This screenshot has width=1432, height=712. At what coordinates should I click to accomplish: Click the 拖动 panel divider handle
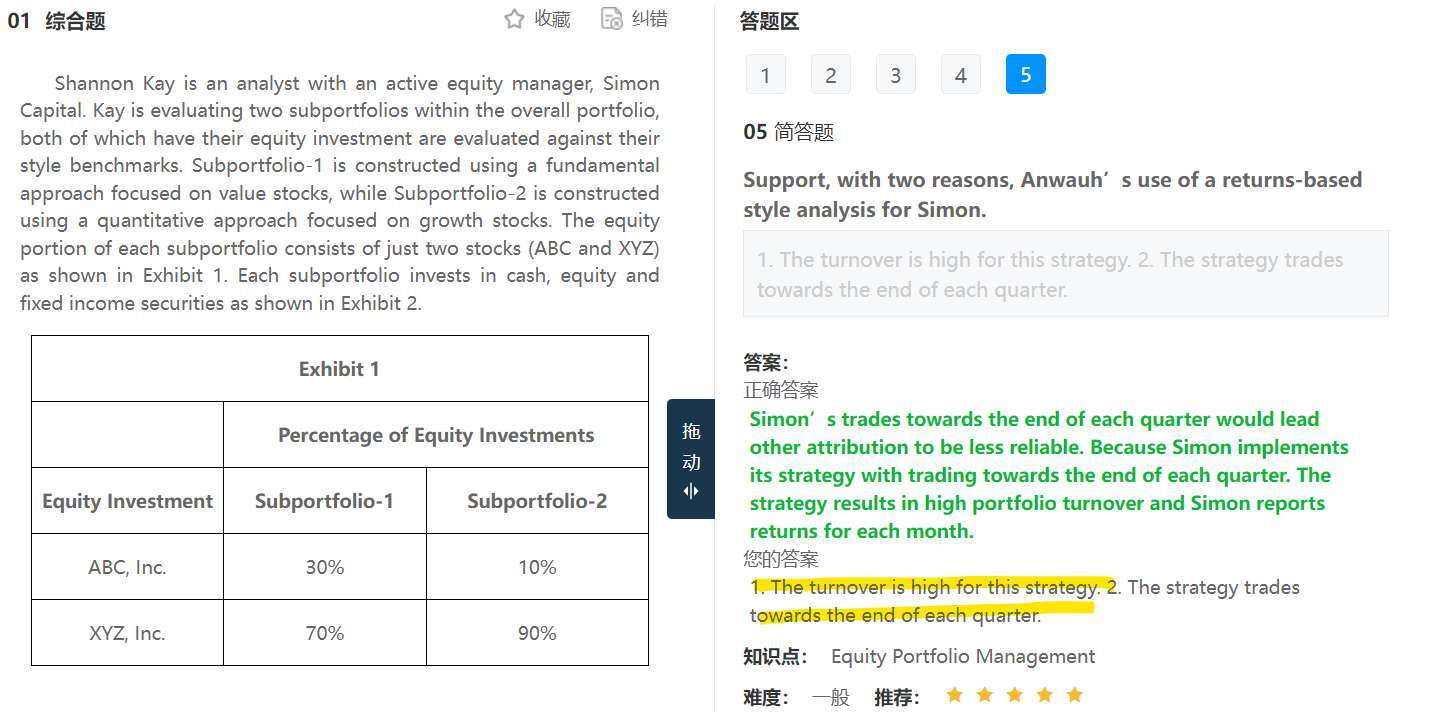click(x=691, y=459)
